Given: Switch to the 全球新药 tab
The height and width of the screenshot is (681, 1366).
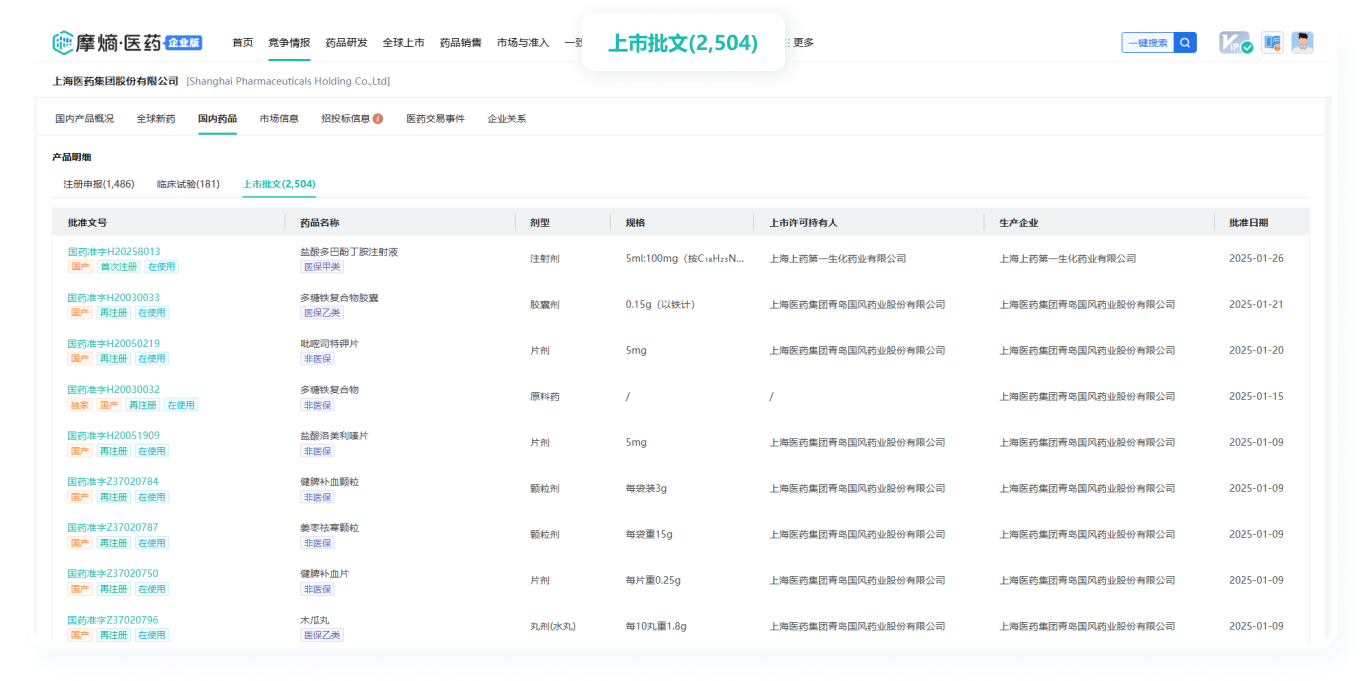Looking at the screenshot, I should point(156,119).
